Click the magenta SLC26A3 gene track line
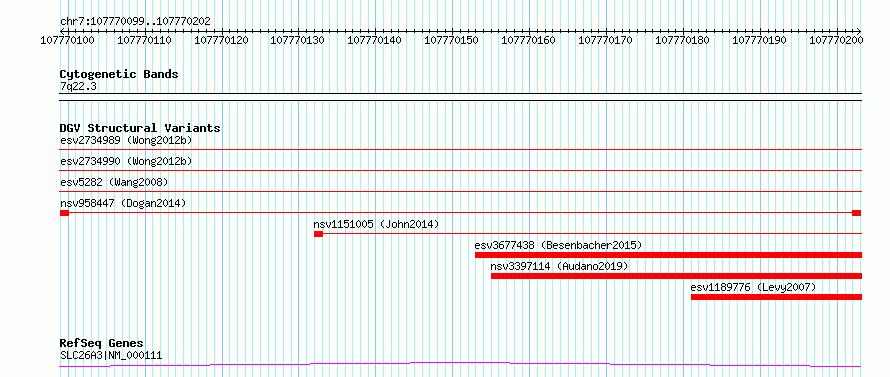This screenshot has height=377, width=890. tap(460, 364)
